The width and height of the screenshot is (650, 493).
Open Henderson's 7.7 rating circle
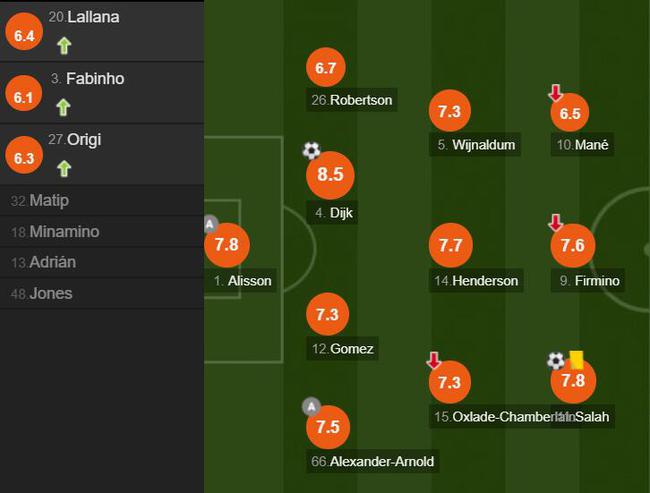coord(451,245)
